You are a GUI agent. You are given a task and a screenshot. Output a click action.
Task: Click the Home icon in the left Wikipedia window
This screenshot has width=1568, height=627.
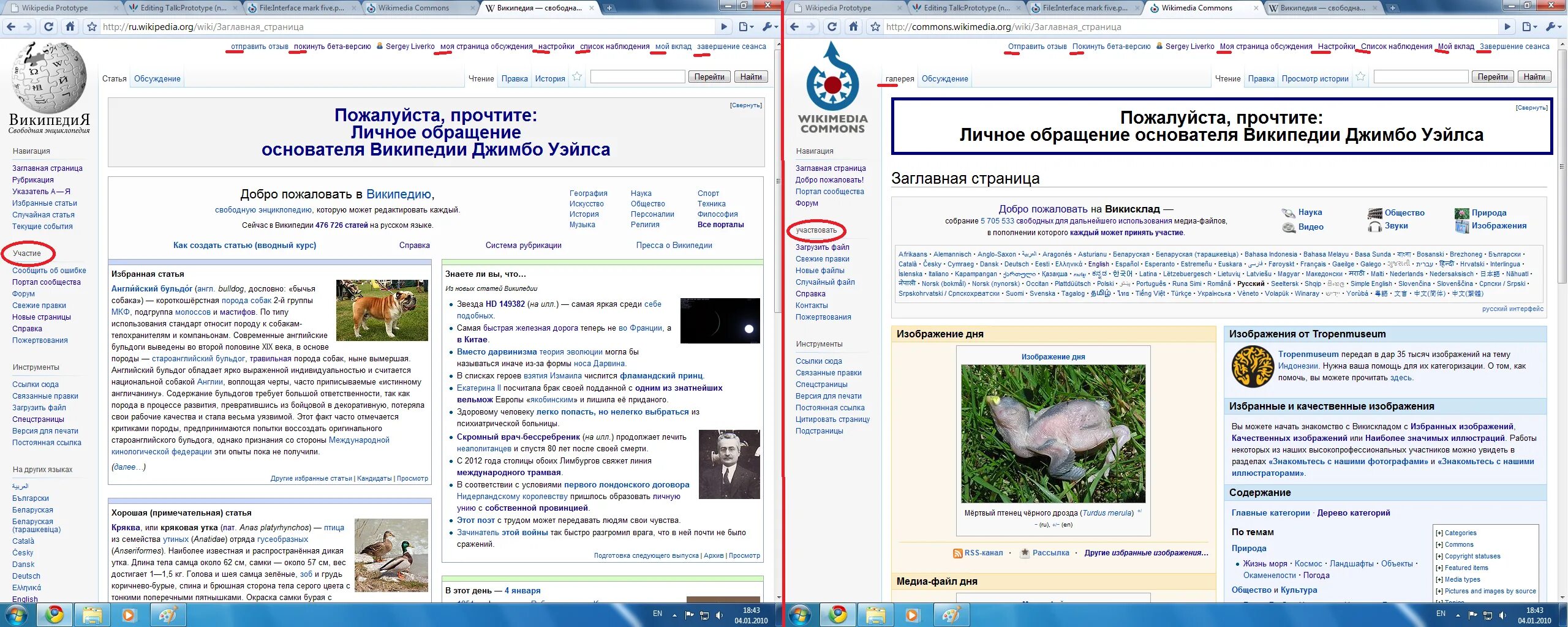[70, 27]
